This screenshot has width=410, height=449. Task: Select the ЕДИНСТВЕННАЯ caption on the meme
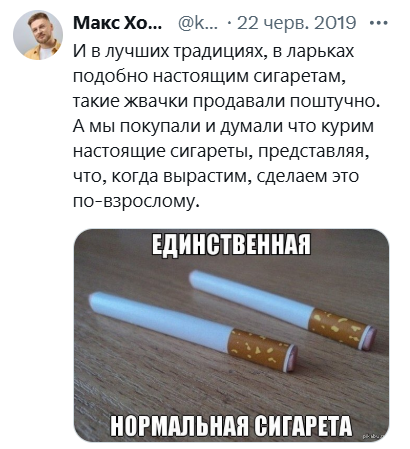click(231, 245)
